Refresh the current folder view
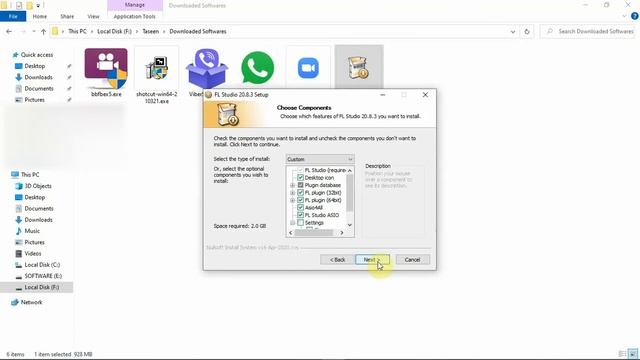The width and height of the screenshot is (640, 360). [527, 31]
